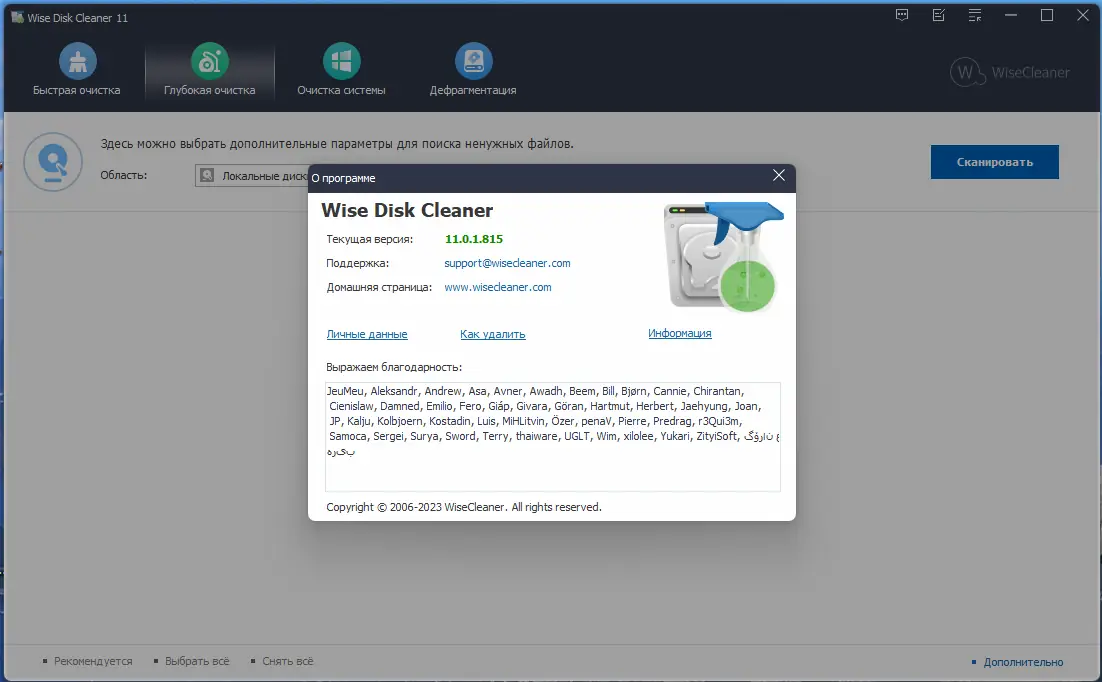The width and height of the screenshot is (1102, 682).
Task: Click the edit/review icon in the titlebar
Action: [x=938, y=15]
